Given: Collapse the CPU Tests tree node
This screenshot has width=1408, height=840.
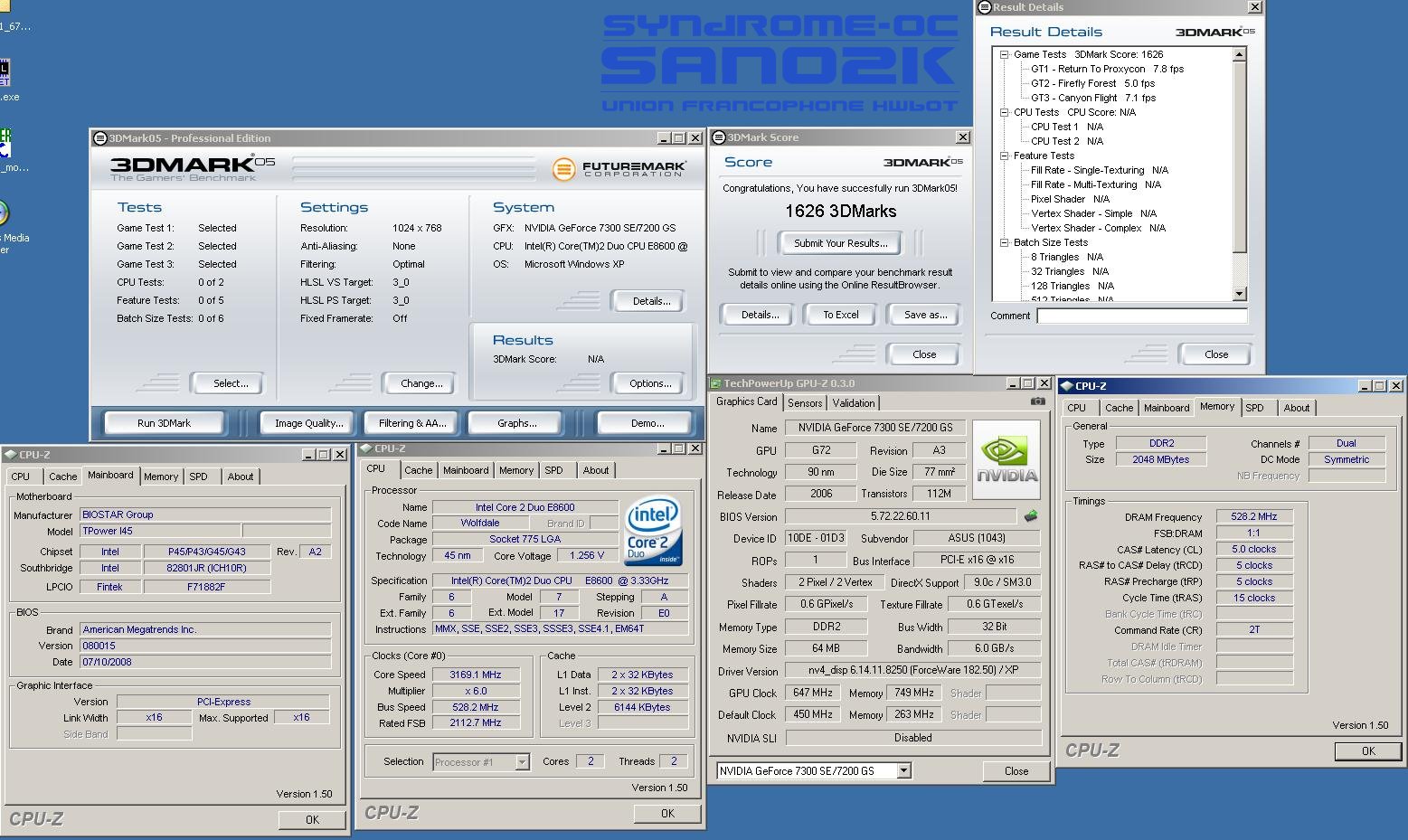Looking at the screenshot, I should point(1004,112).
